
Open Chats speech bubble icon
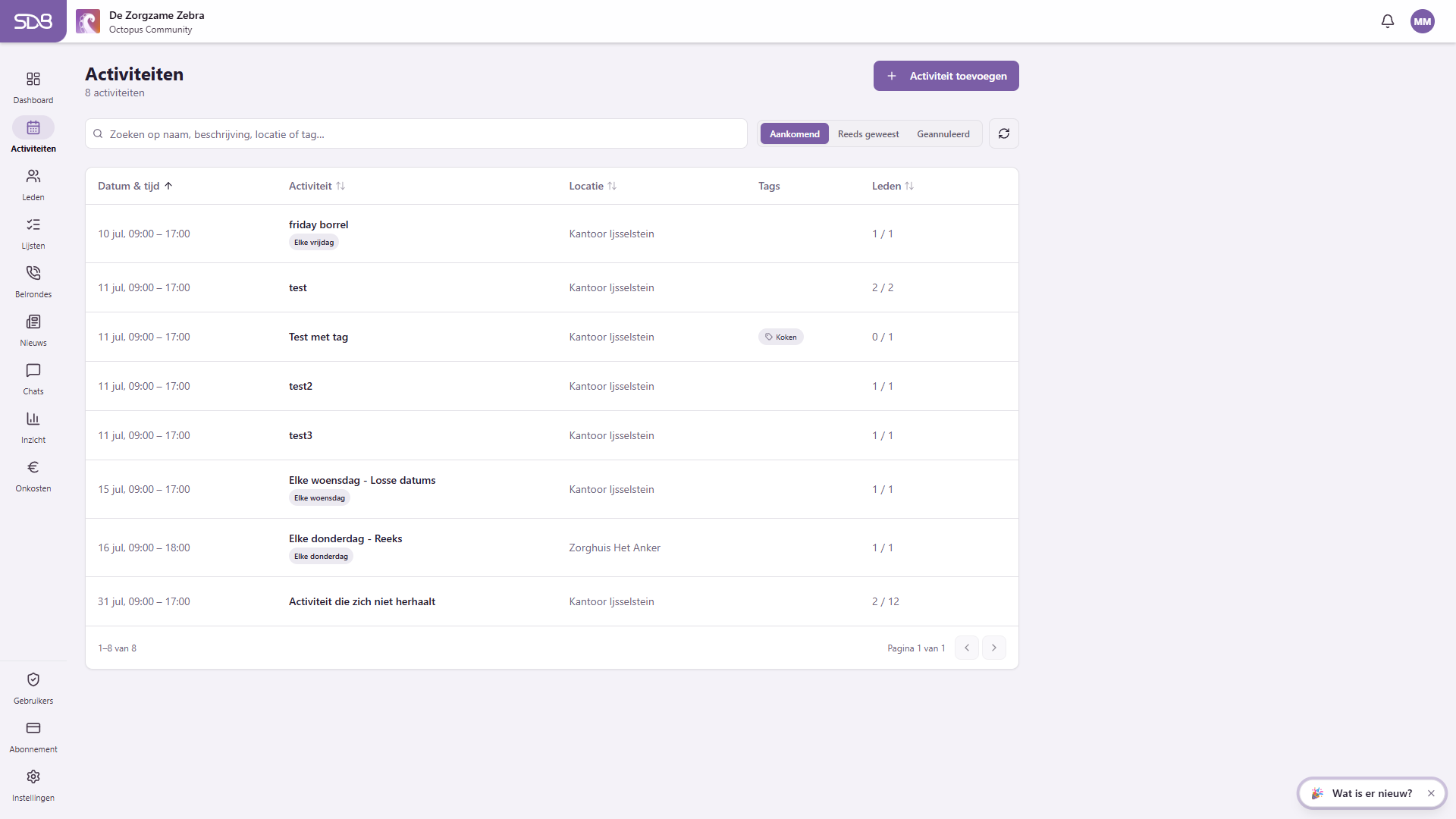33,370
